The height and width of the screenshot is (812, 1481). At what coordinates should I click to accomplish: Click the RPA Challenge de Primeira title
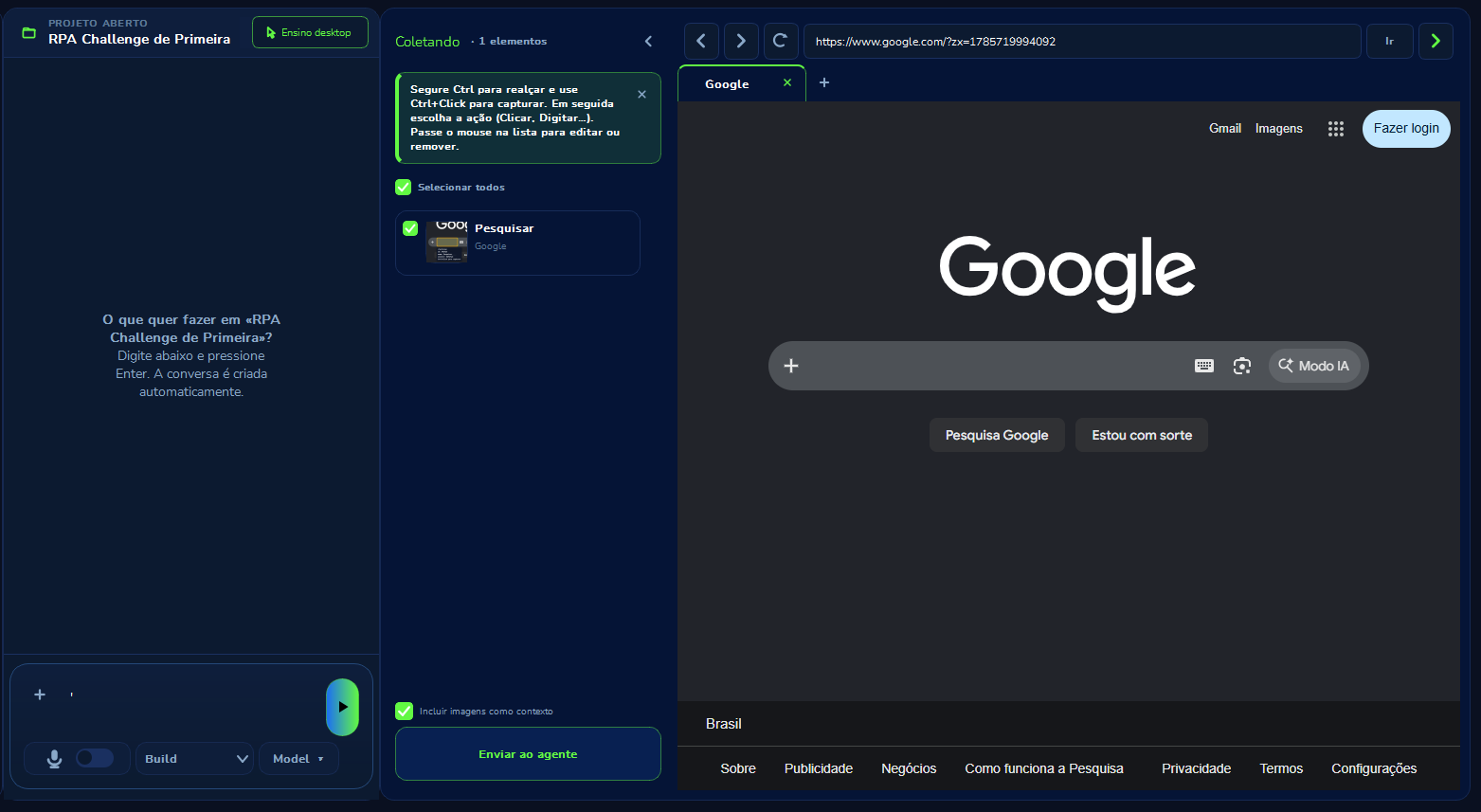[139, 39]
